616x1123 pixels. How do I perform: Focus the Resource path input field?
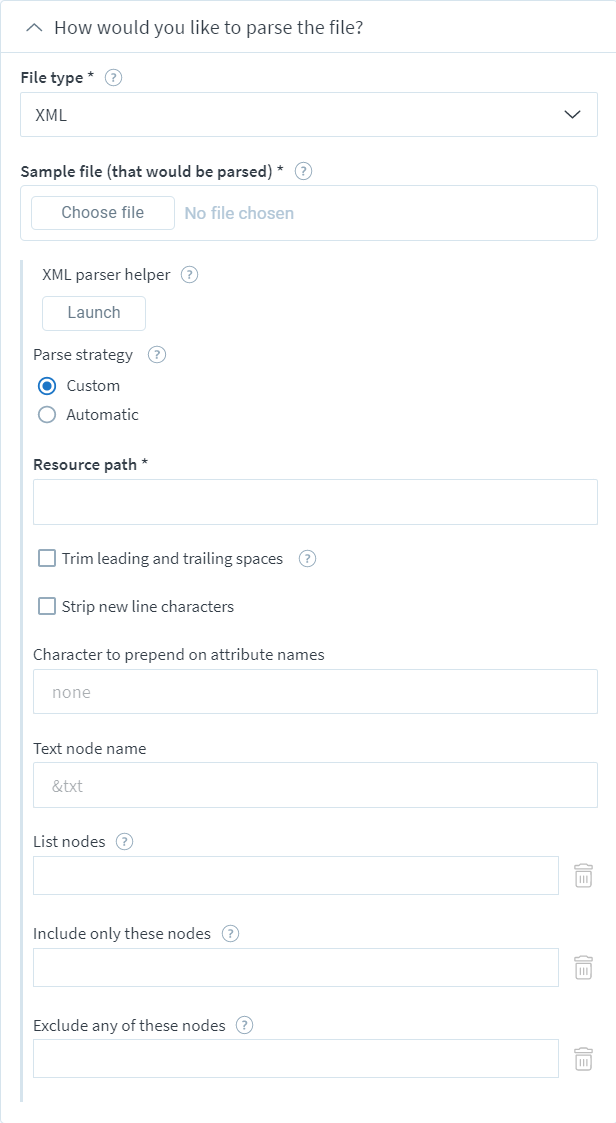[315, 502]
